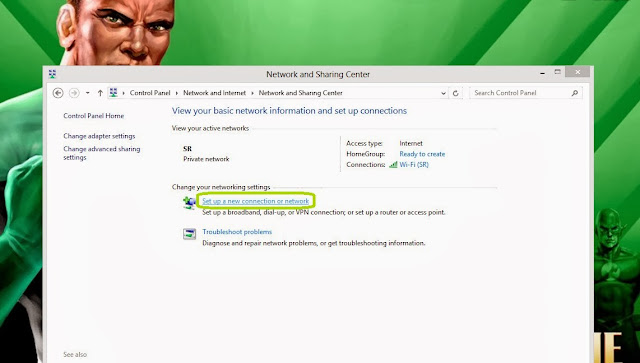Image resolution: width=640 pixels, height=363 pixels.
Task: Click HomeGroup Ready to create link
Action: [422, 154]
